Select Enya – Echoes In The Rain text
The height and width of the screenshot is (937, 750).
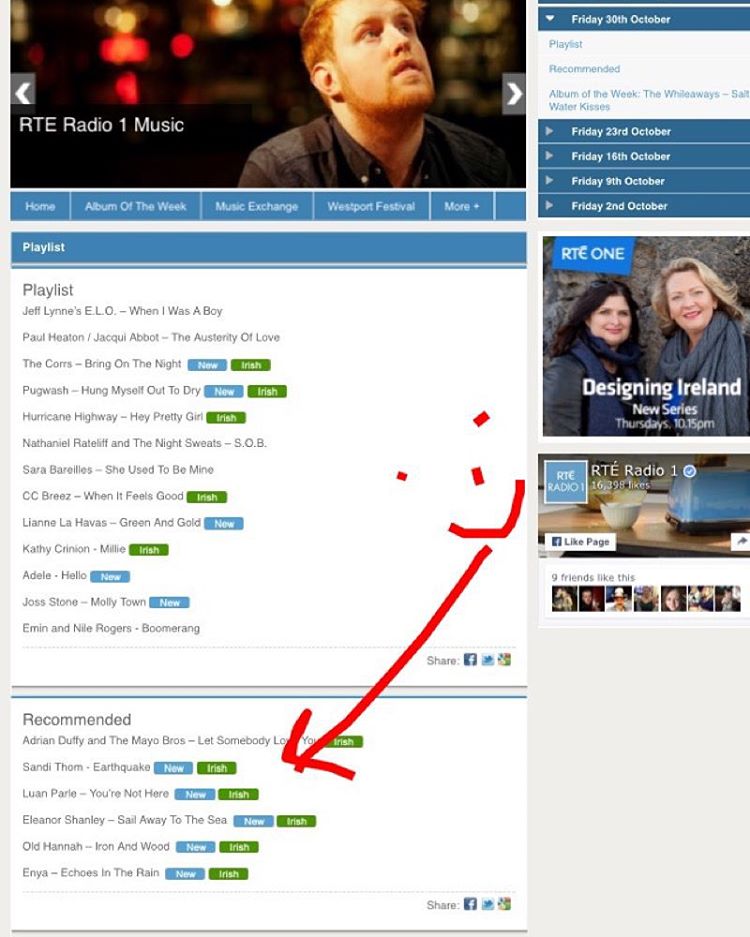(91, 873)
